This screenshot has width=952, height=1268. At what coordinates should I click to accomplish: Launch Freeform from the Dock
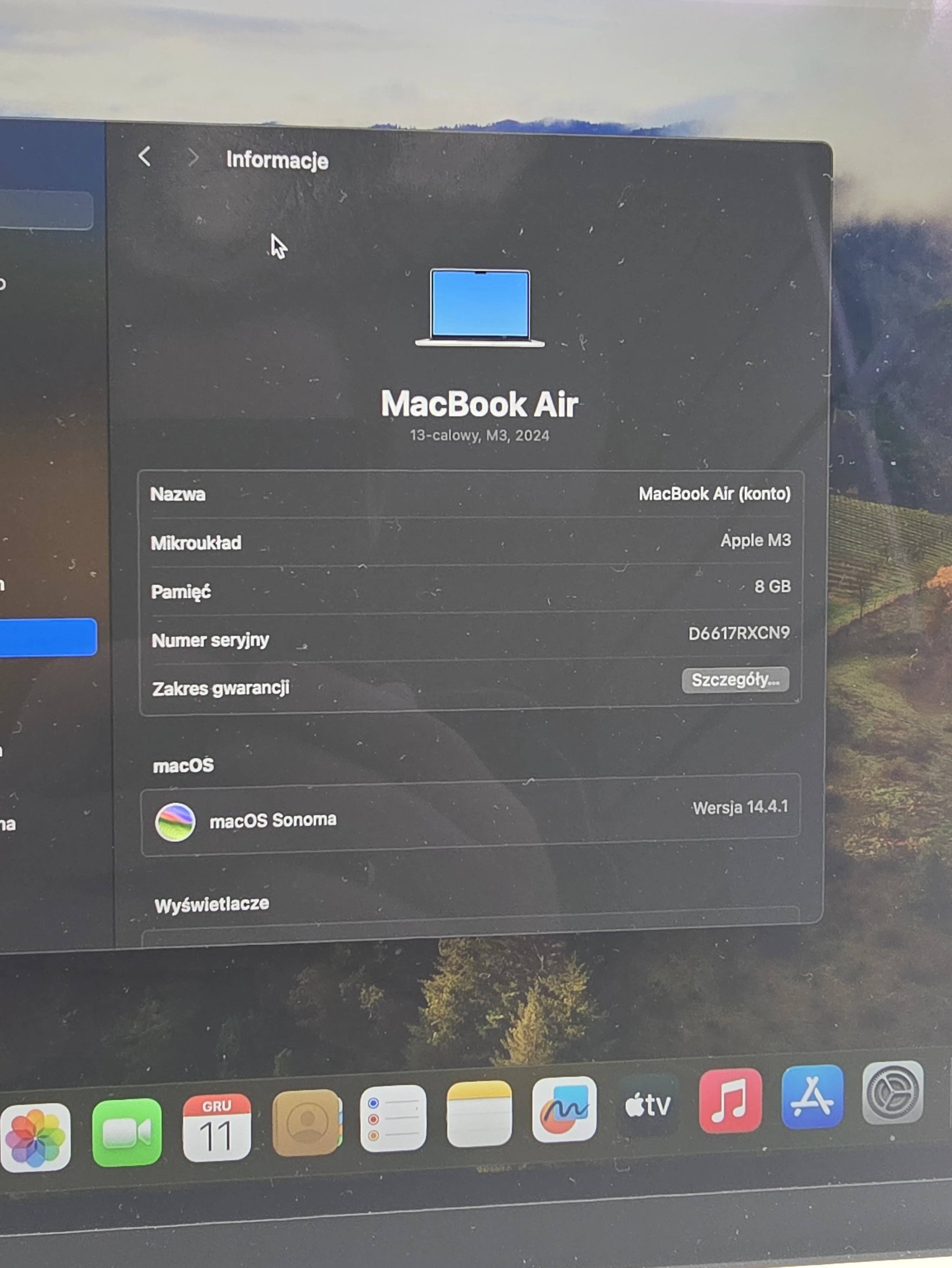(565, 1109)
